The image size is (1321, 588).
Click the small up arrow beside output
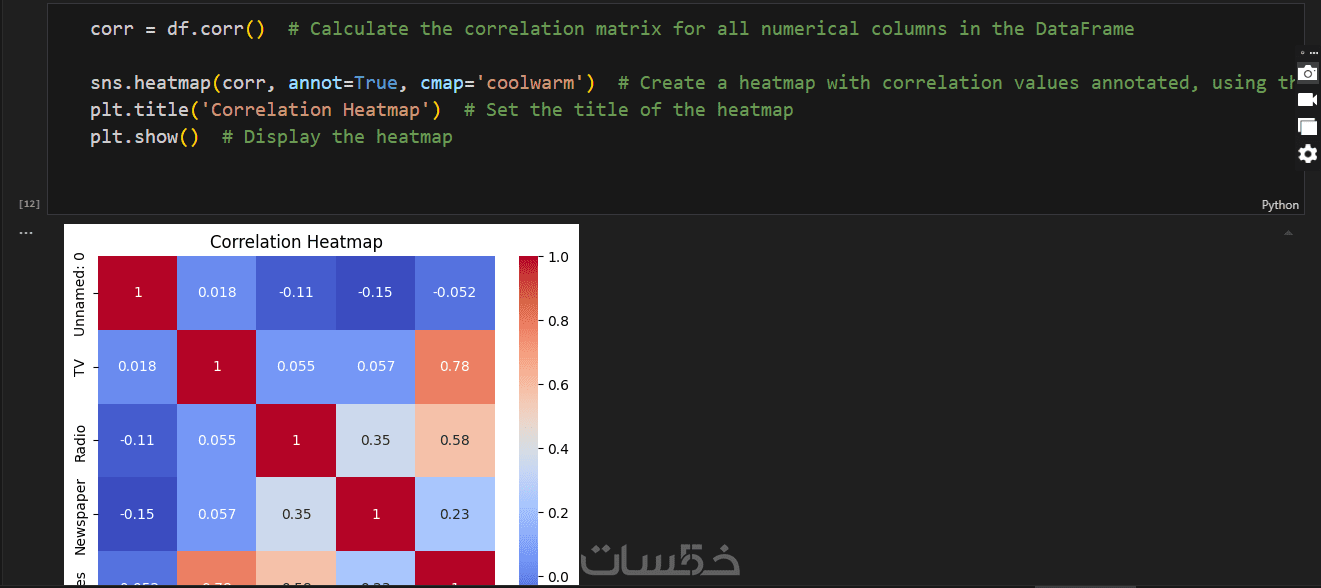click(1288, 232)
